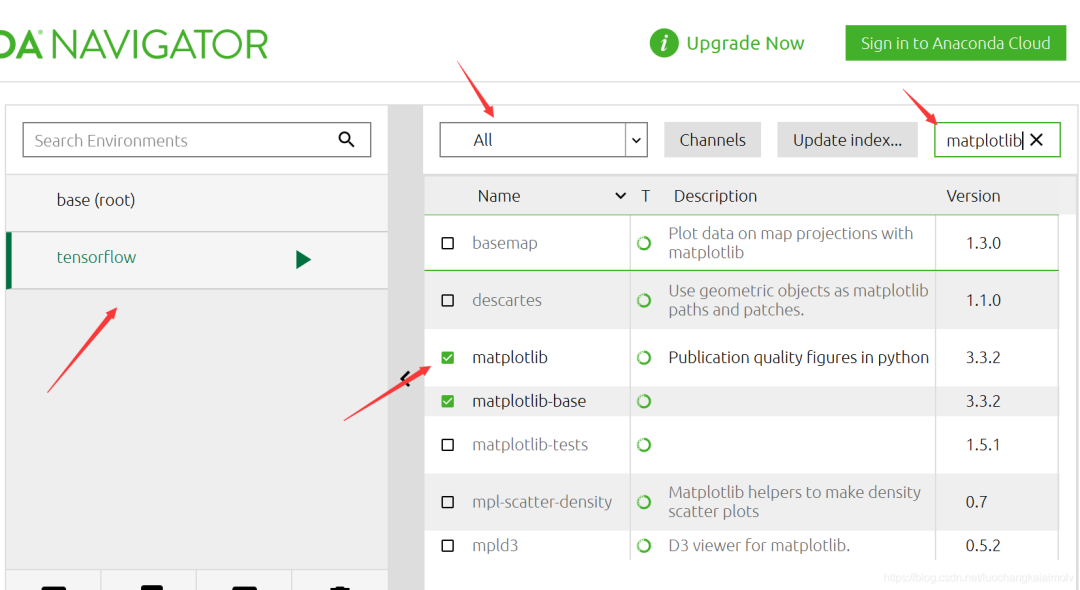1080x590 pixels.
Task: Click version 0.7 of mpl-scatter-density
Action: (x=976, y=502)
